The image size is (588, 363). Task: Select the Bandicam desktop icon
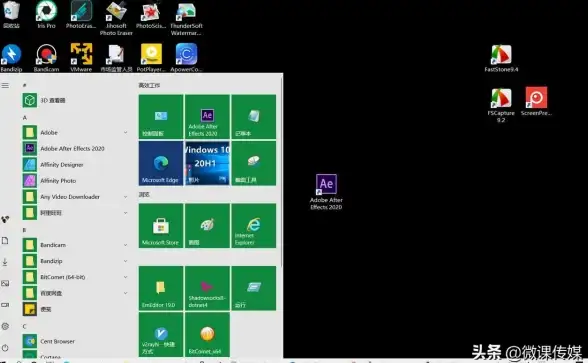[46, 58]
